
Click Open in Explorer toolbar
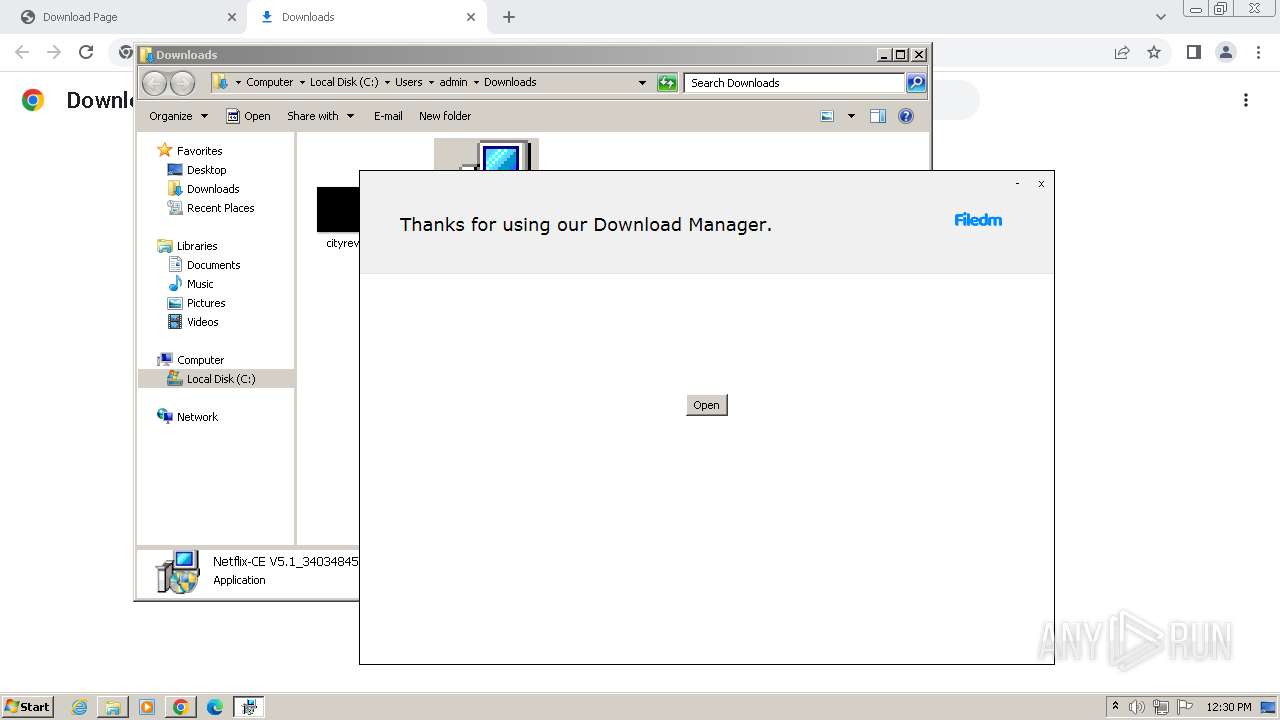(248, 116)
